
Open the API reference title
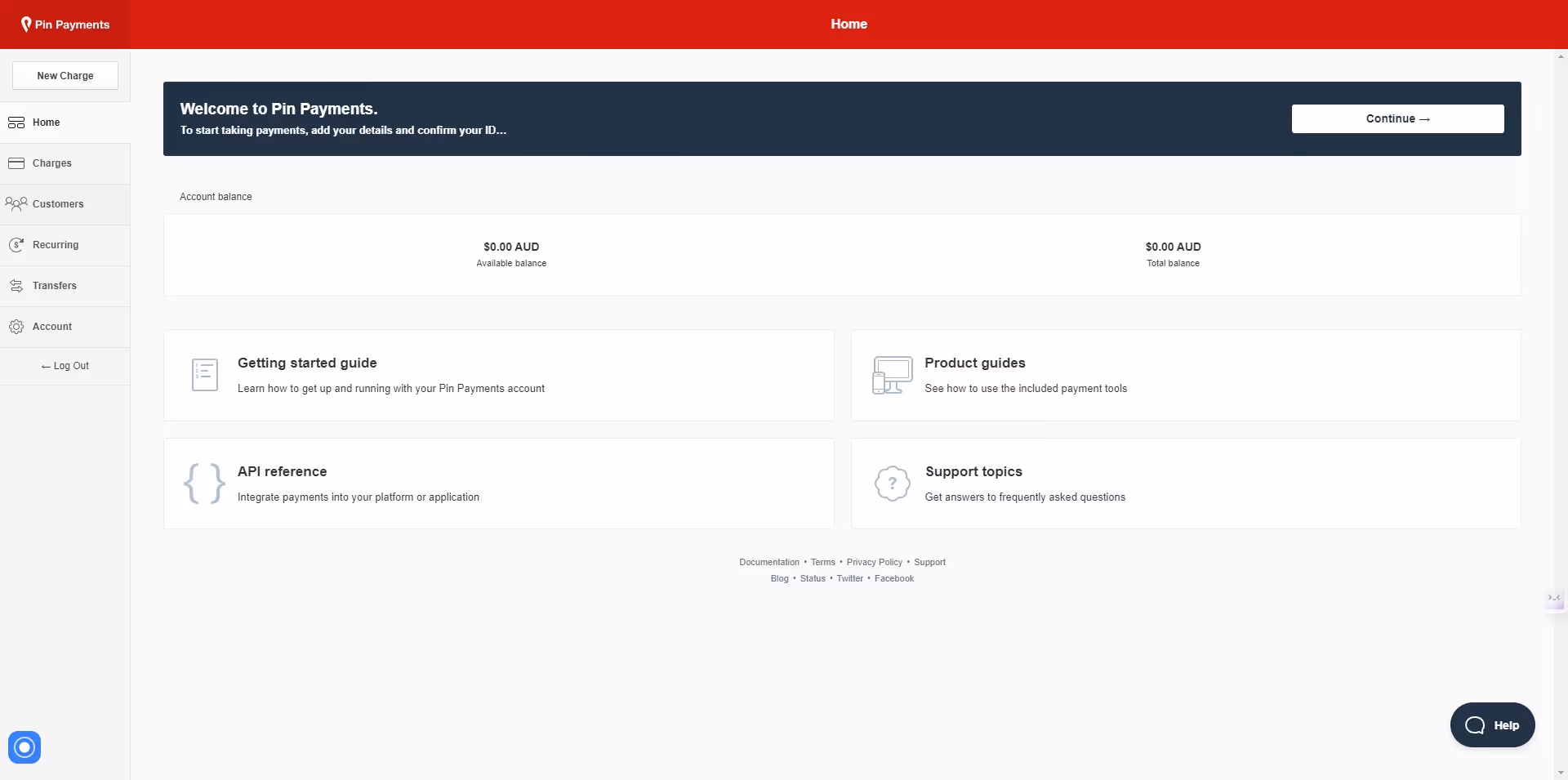point(283,471)
